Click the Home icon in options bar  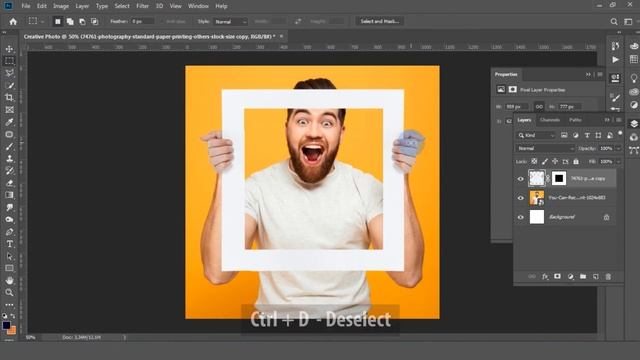click(x=13, y=21)
